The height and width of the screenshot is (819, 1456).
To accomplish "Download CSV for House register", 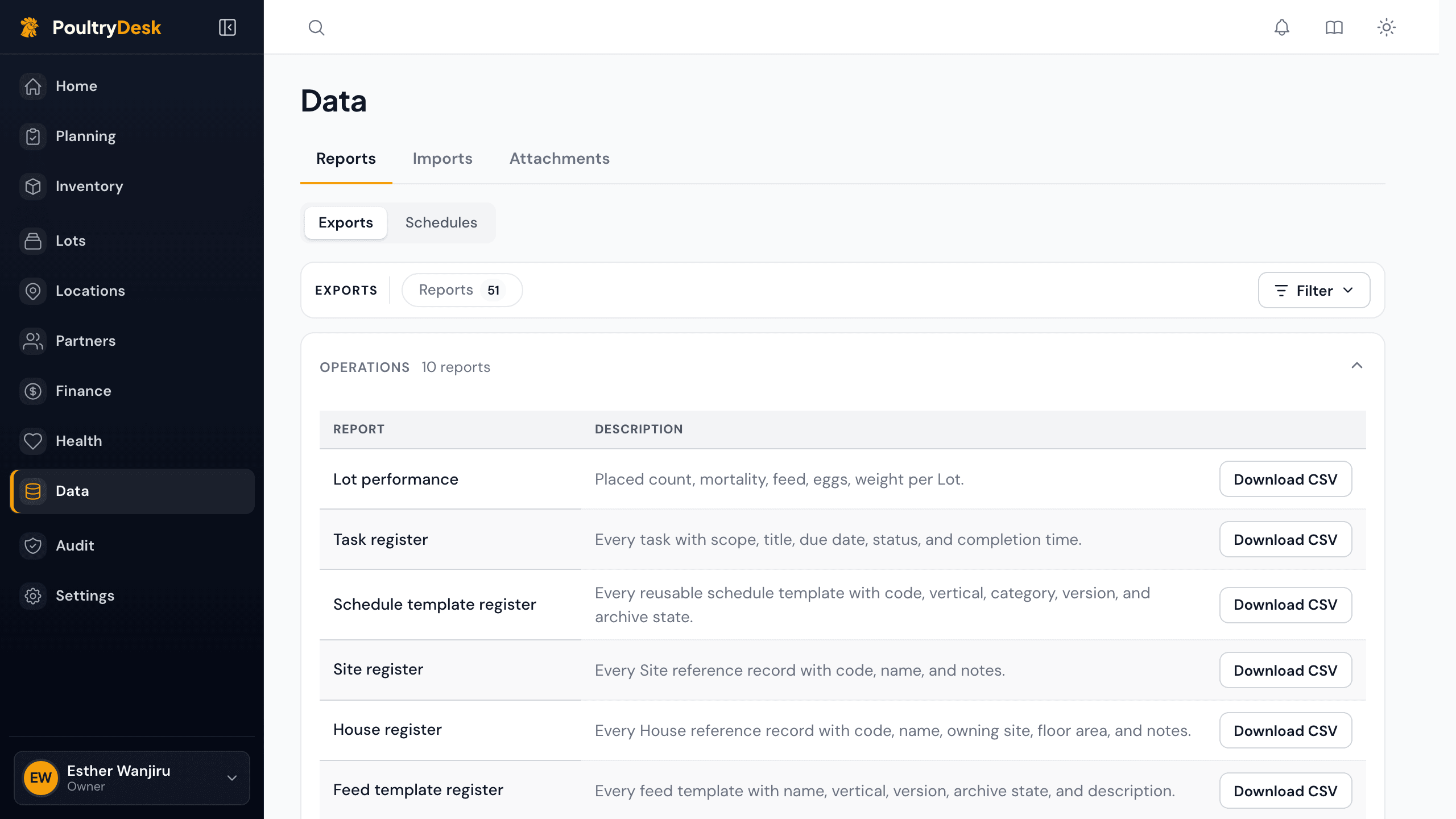I will click(x=1285, y=731).
